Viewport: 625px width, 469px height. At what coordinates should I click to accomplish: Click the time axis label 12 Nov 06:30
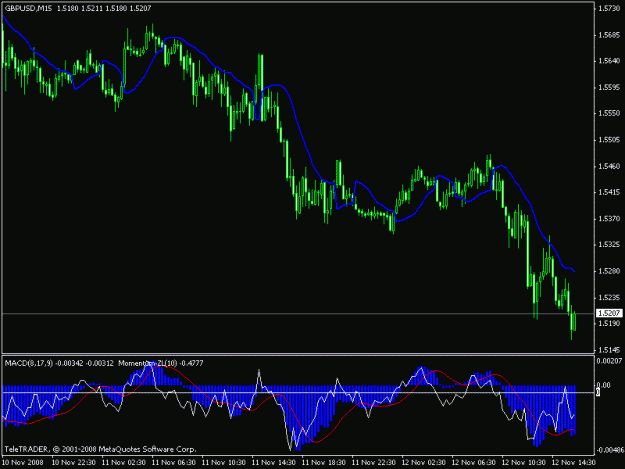coord(473,463)
